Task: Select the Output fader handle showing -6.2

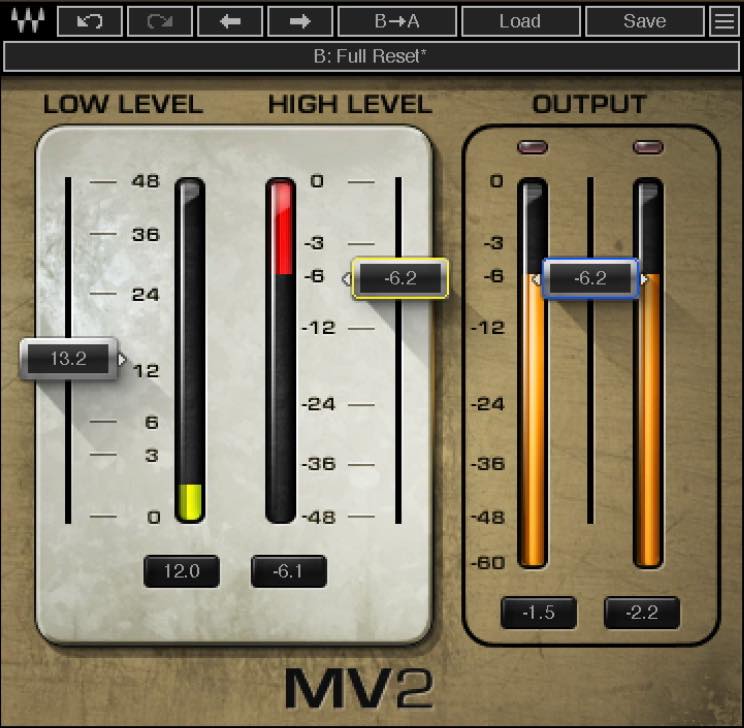Action: pyautogui.click(x=590, y=278)
